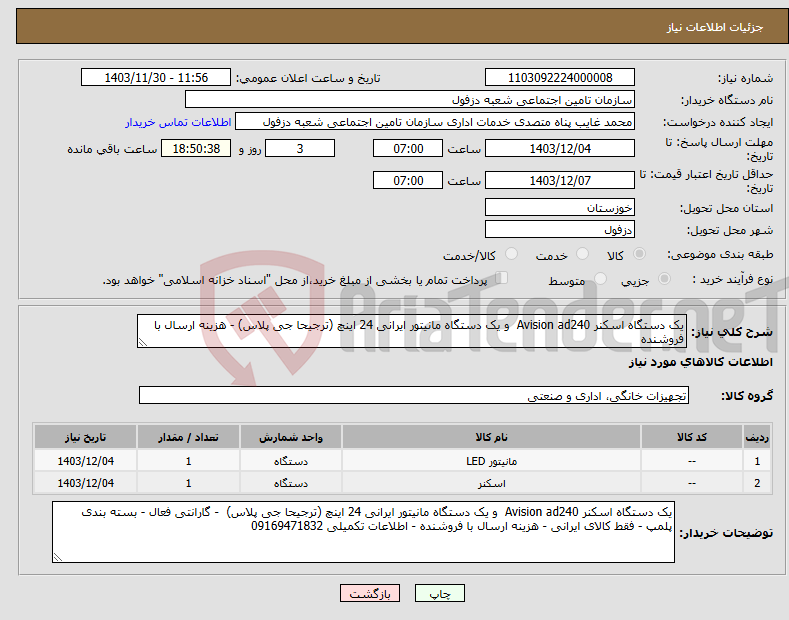Click code cell in اسکنر row
Image resolution: width=789 pixels, height=620 pixels.
[692, 483]
